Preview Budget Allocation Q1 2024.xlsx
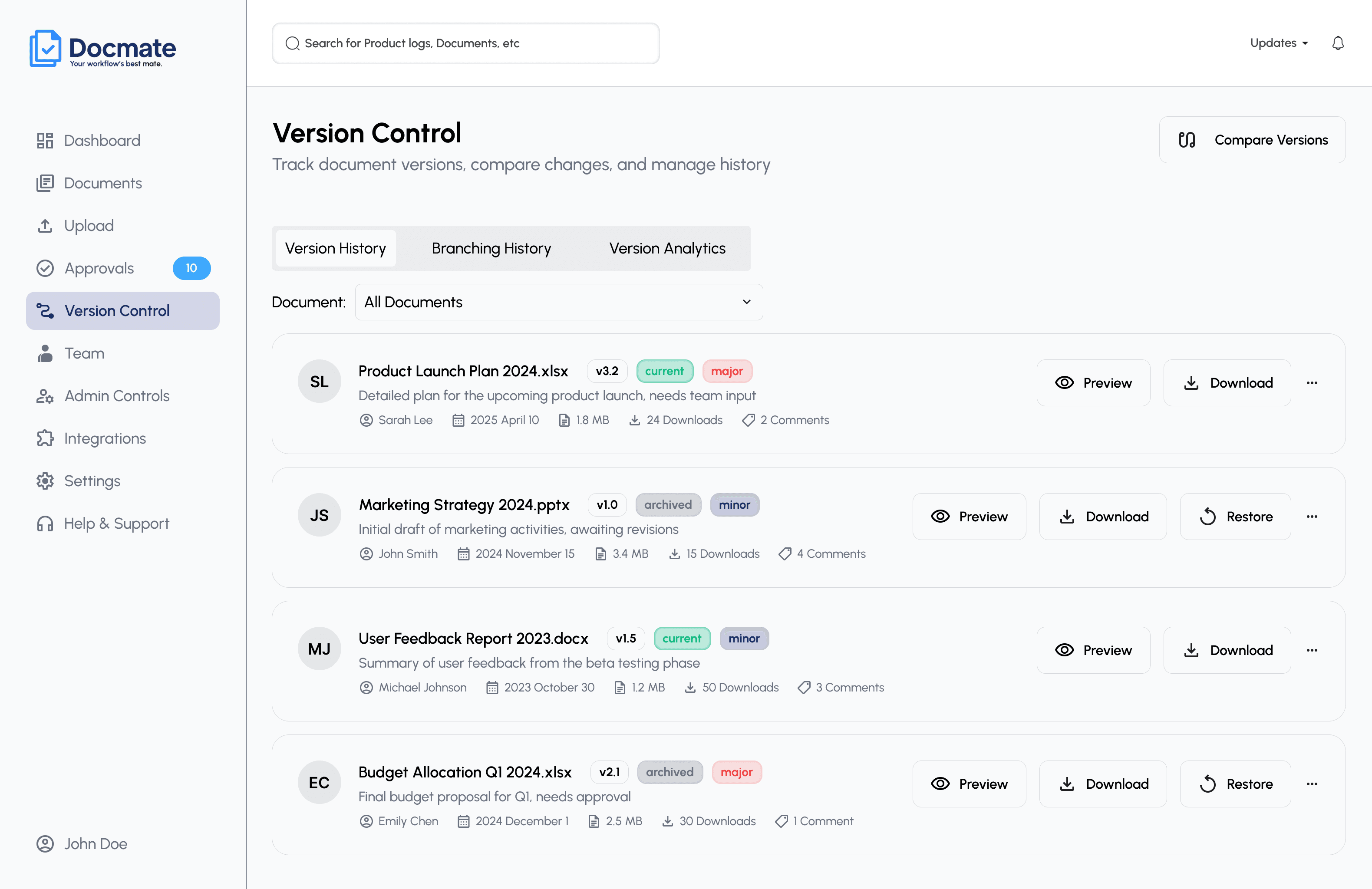This screenshot has height=889, width=1372. click(x=969, y=784)
